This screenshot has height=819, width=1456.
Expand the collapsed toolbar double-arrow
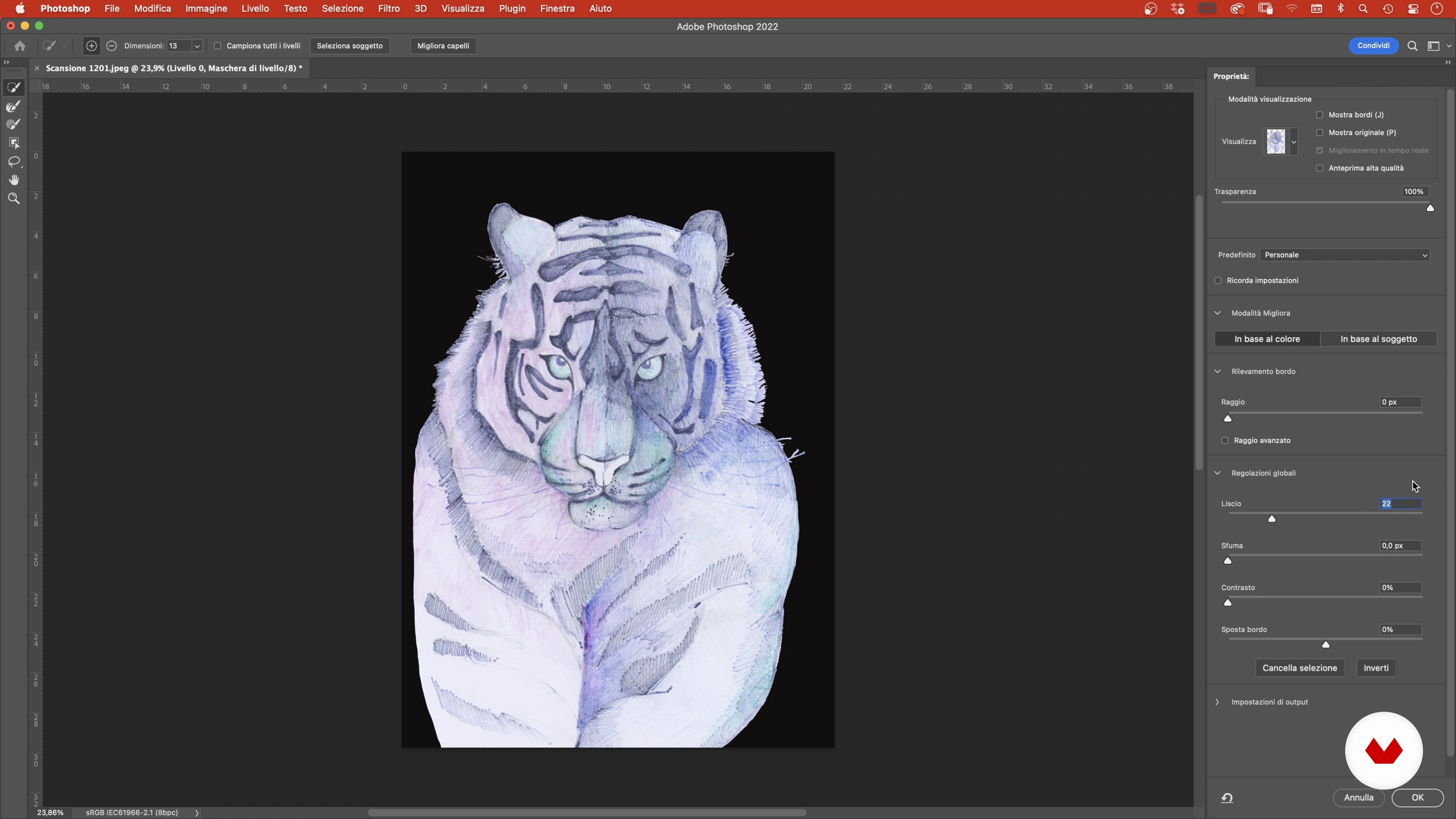[x=6, y=62]
